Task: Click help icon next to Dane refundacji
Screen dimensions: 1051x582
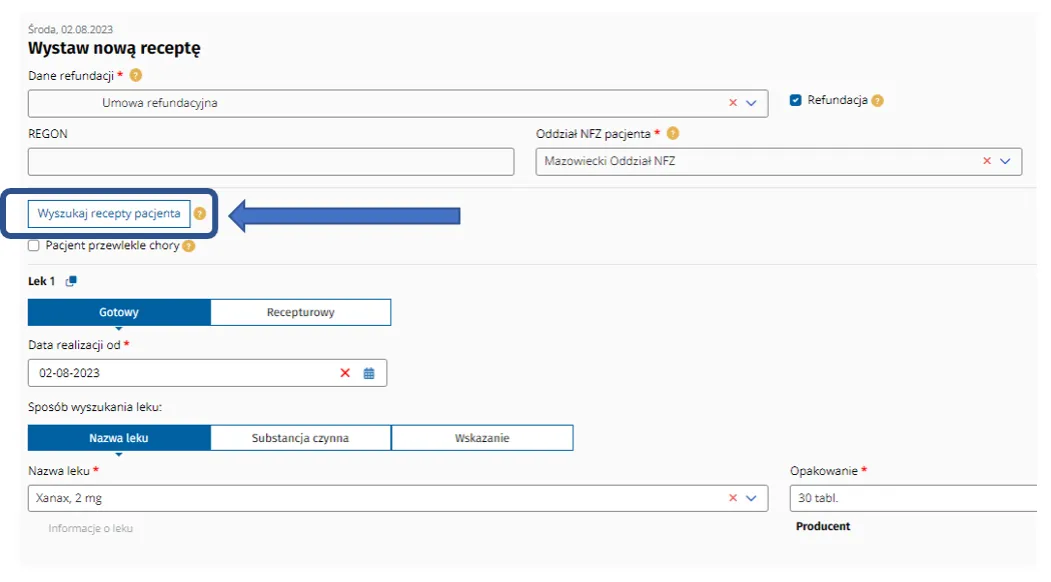Action: [x=136, y=75]
